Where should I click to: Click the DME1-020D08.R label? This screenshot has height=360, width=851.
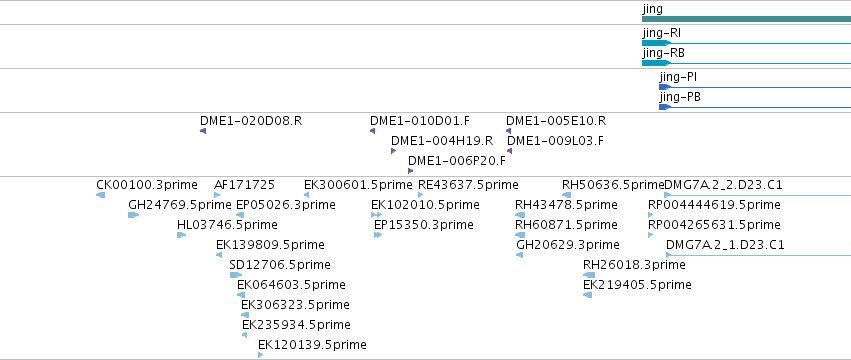click(251, 121)
